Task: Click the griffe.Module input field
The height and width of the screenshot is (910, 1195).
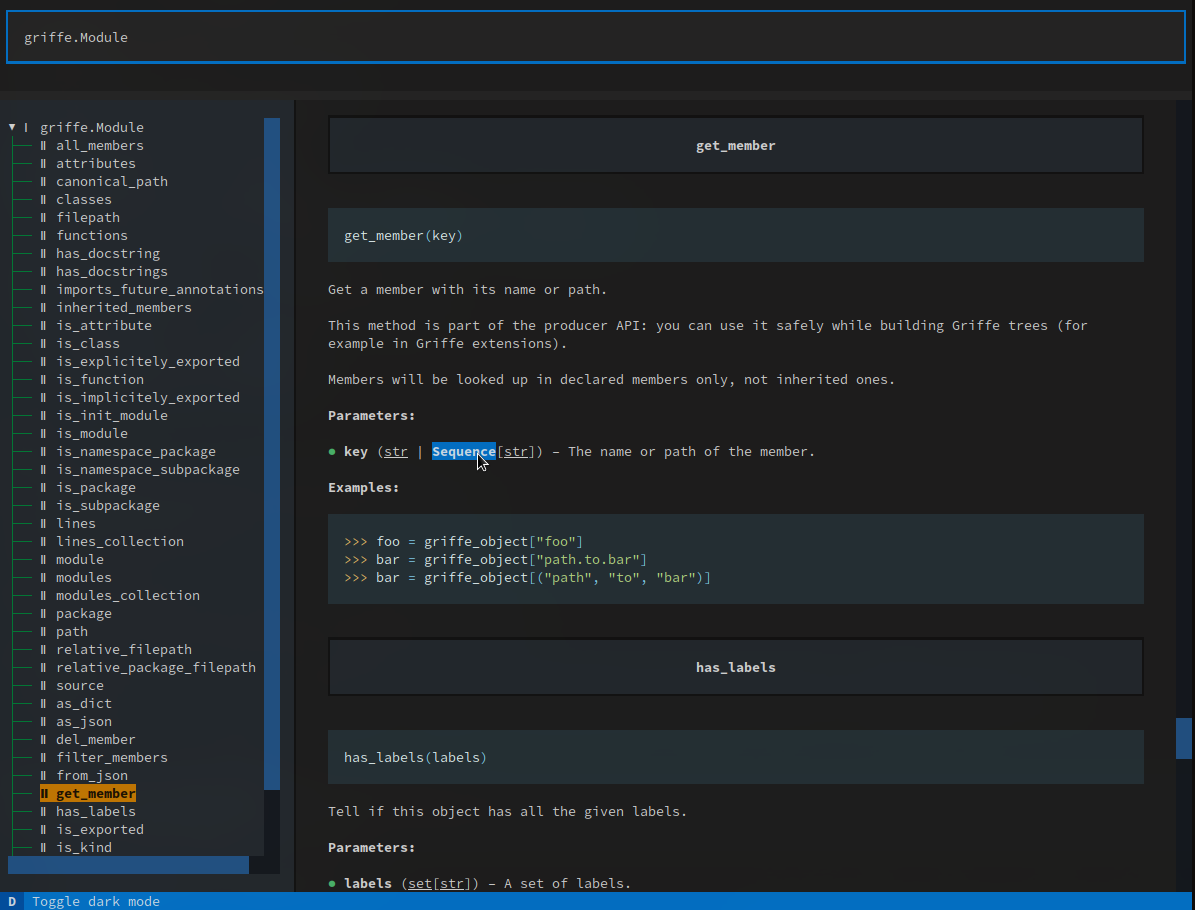Action: pyautogui.click(x=596, y=37)
